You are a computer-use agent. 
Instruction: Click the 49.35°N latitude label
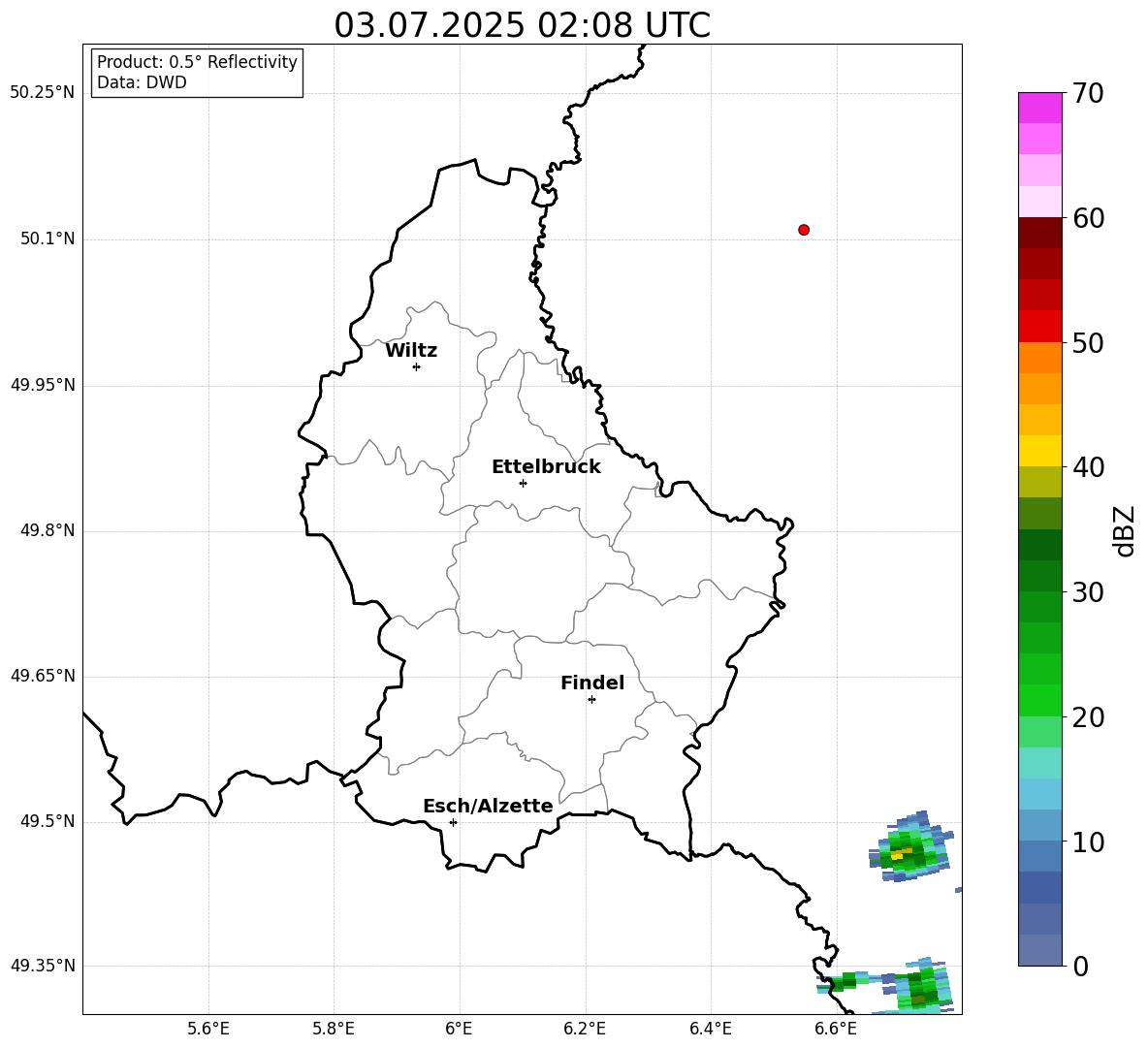click(43, 966)
